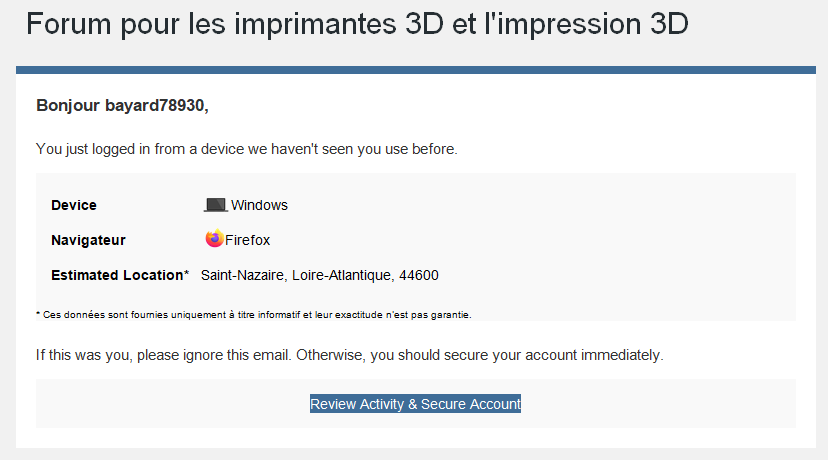Viewport: 828px width, 460px height.
Task: Select the forum title heading text
Action: pos(357,24)
